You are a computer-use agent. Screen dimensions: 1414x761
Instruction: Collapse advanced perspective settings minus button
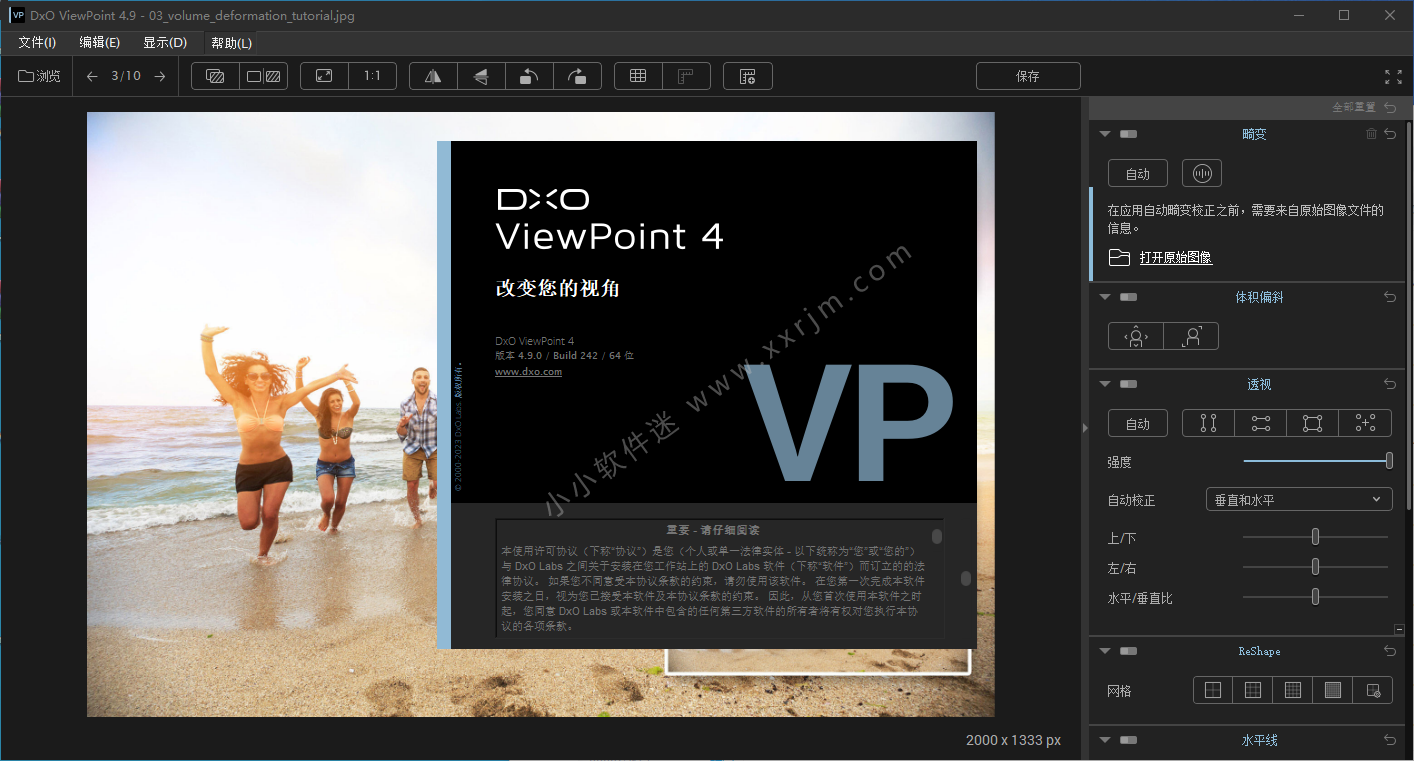pos(1399,629)
